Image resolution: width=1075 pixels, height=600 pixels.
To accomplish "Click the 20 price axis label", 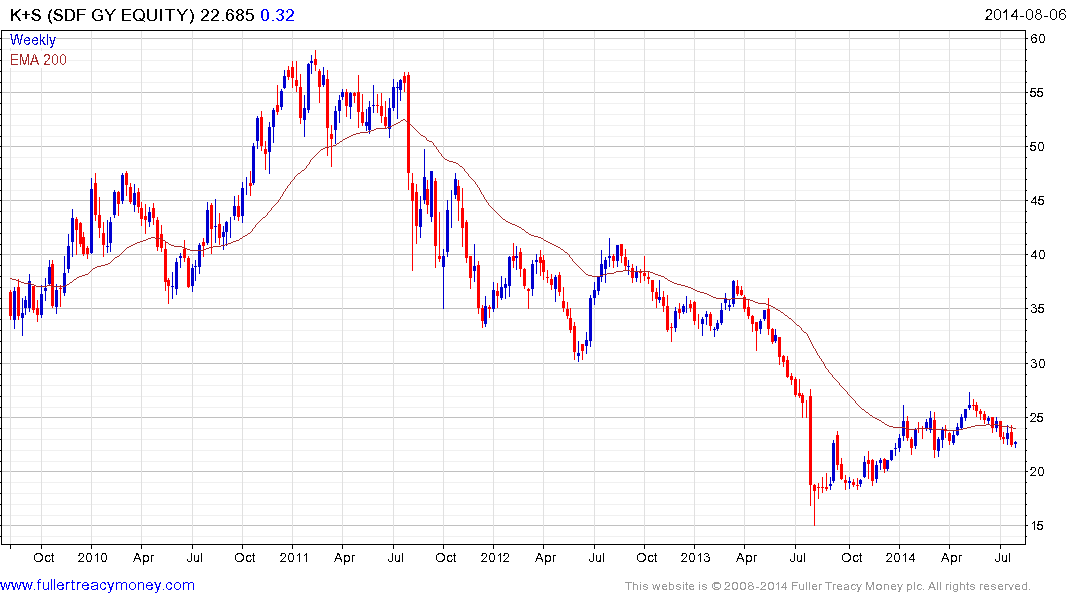I will pos(1038,472).
